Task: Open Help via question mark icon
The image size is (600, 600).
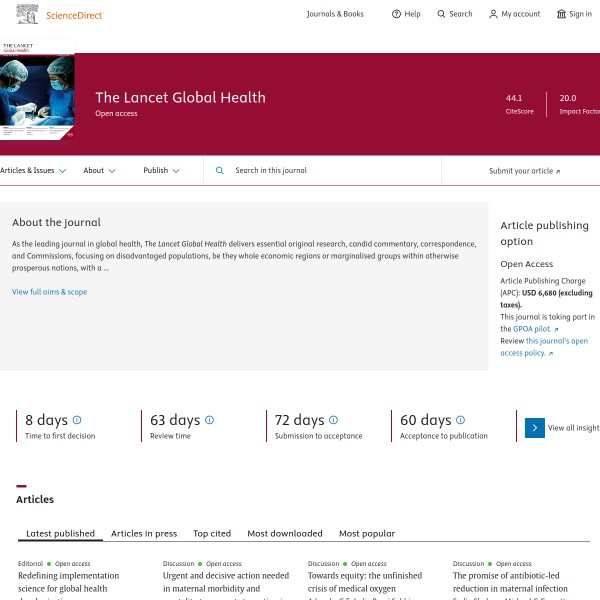Action: coord(396,14)
